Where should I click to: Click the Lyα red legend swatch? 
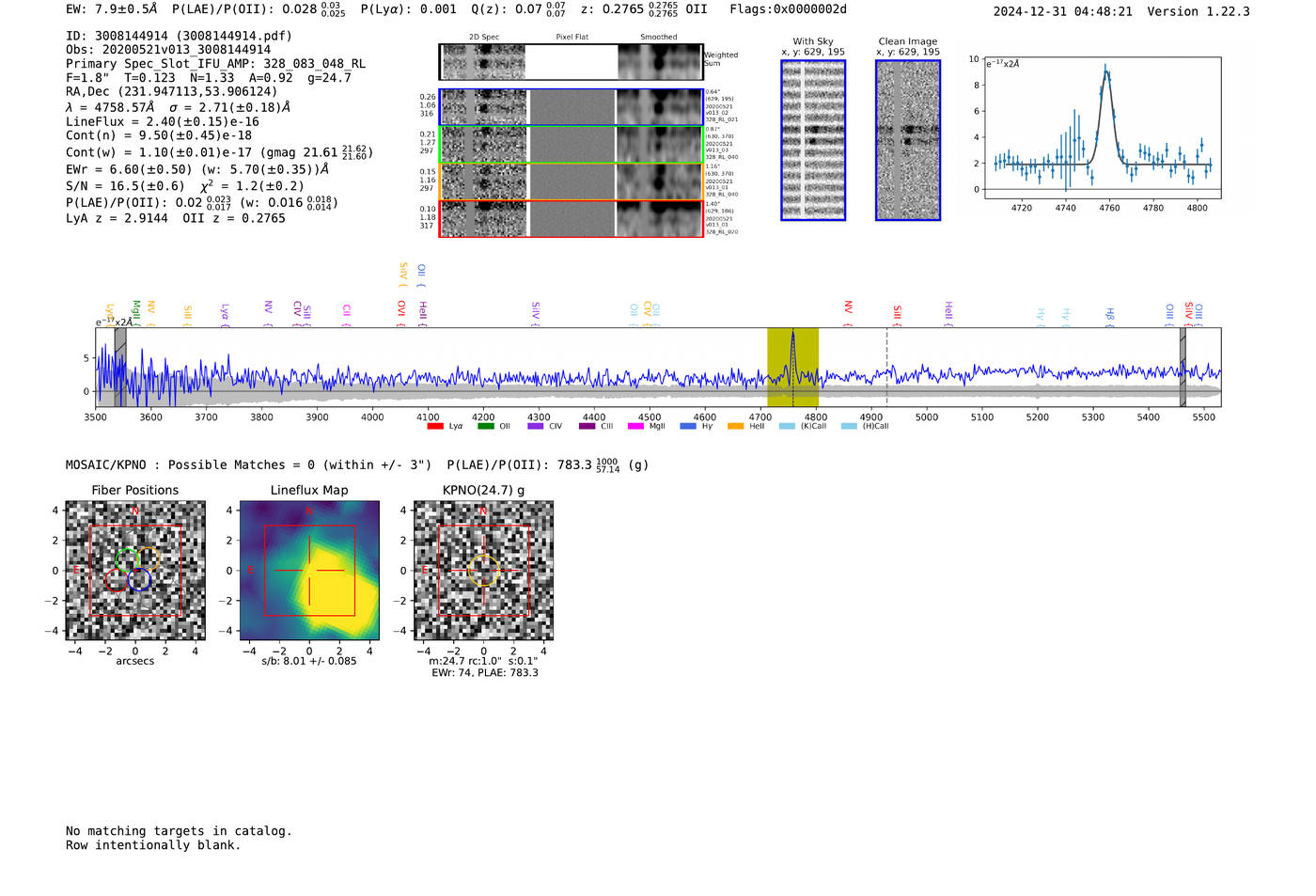pos(435,426)
